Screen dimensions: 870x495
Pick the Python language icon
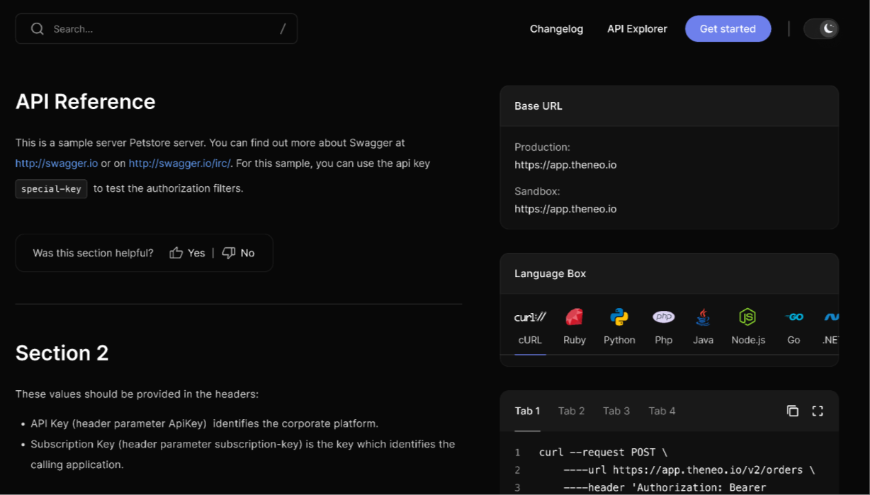[619, 318]
